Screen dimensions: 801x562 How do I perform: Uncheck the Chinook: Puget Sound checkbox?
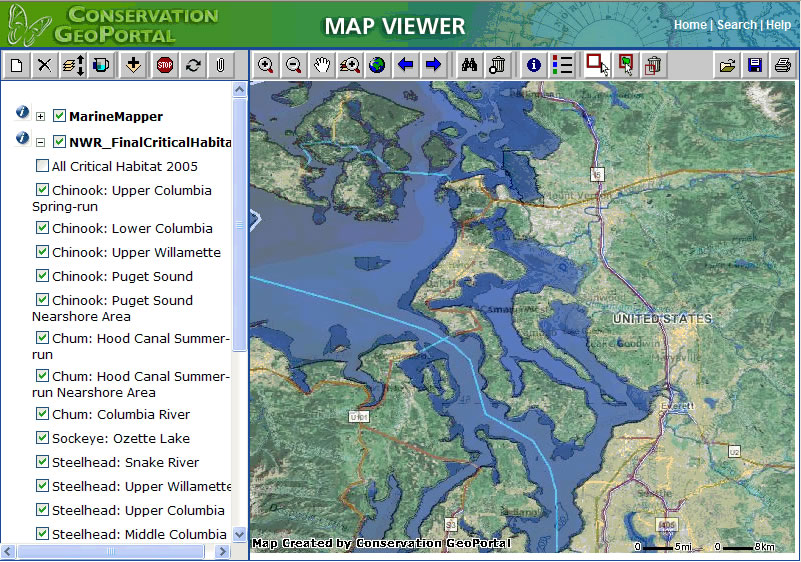[42, 275]
